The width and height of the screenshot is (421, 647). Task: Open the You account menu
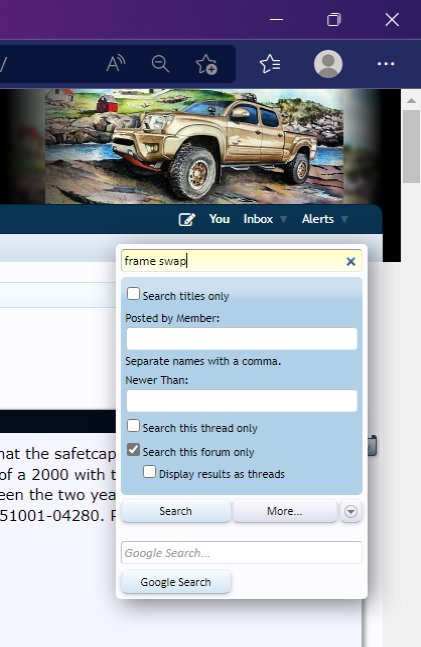point(219,219)
